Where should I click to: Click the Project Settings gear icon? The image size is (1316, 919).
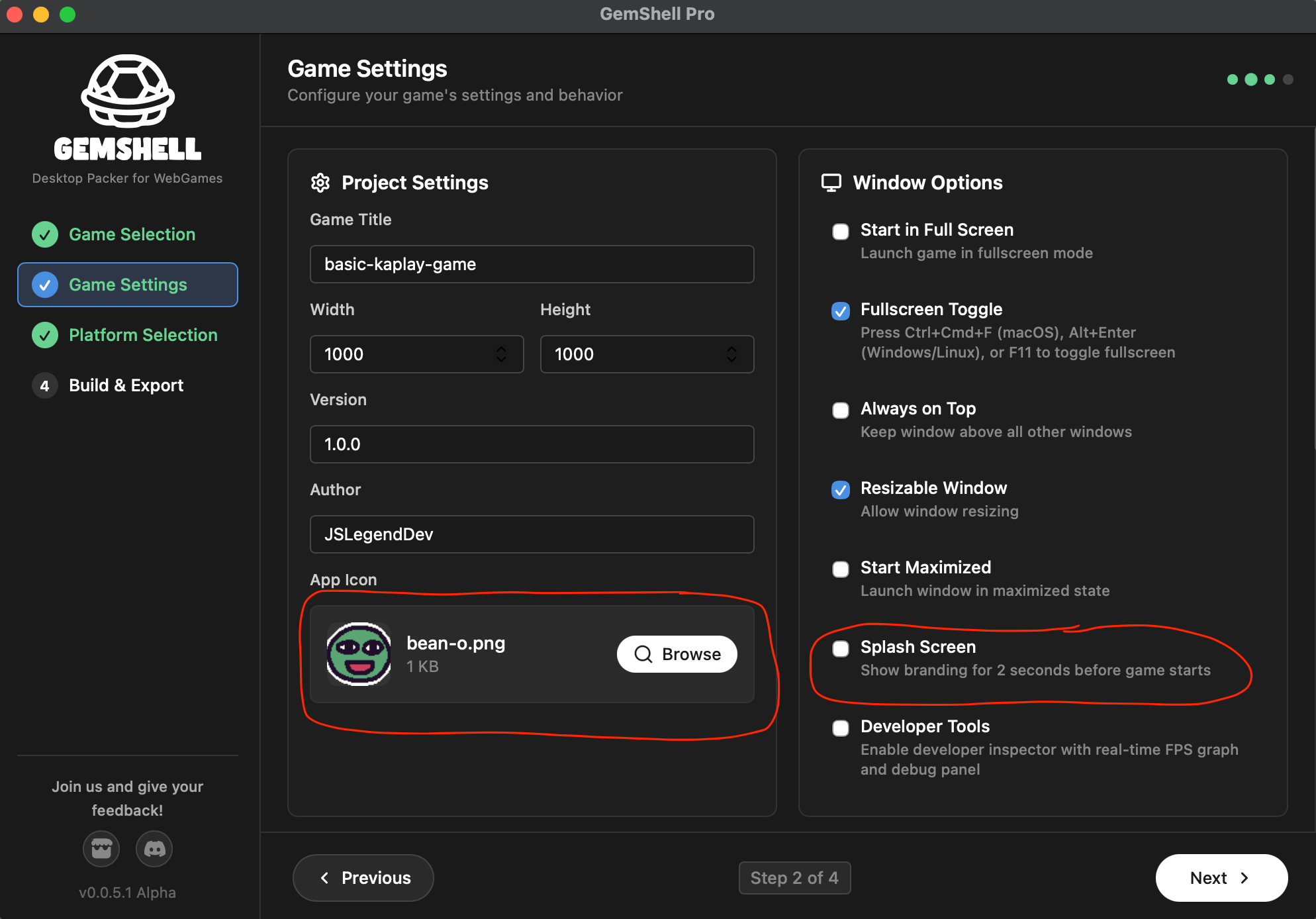320,183
